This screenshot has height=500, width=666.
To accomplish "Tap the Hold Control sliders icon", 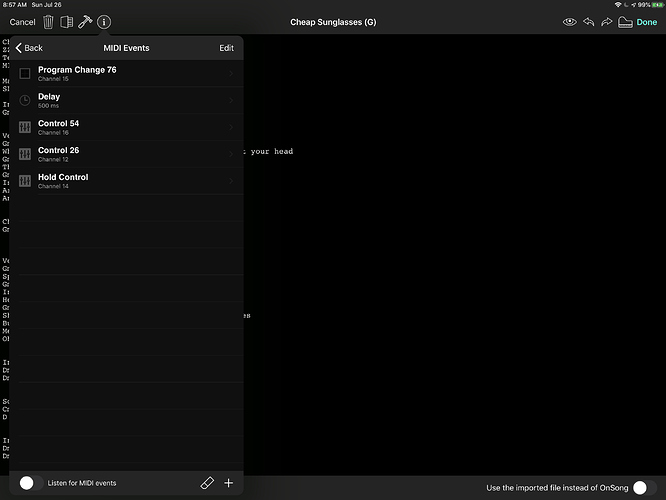I will (25, 181).
